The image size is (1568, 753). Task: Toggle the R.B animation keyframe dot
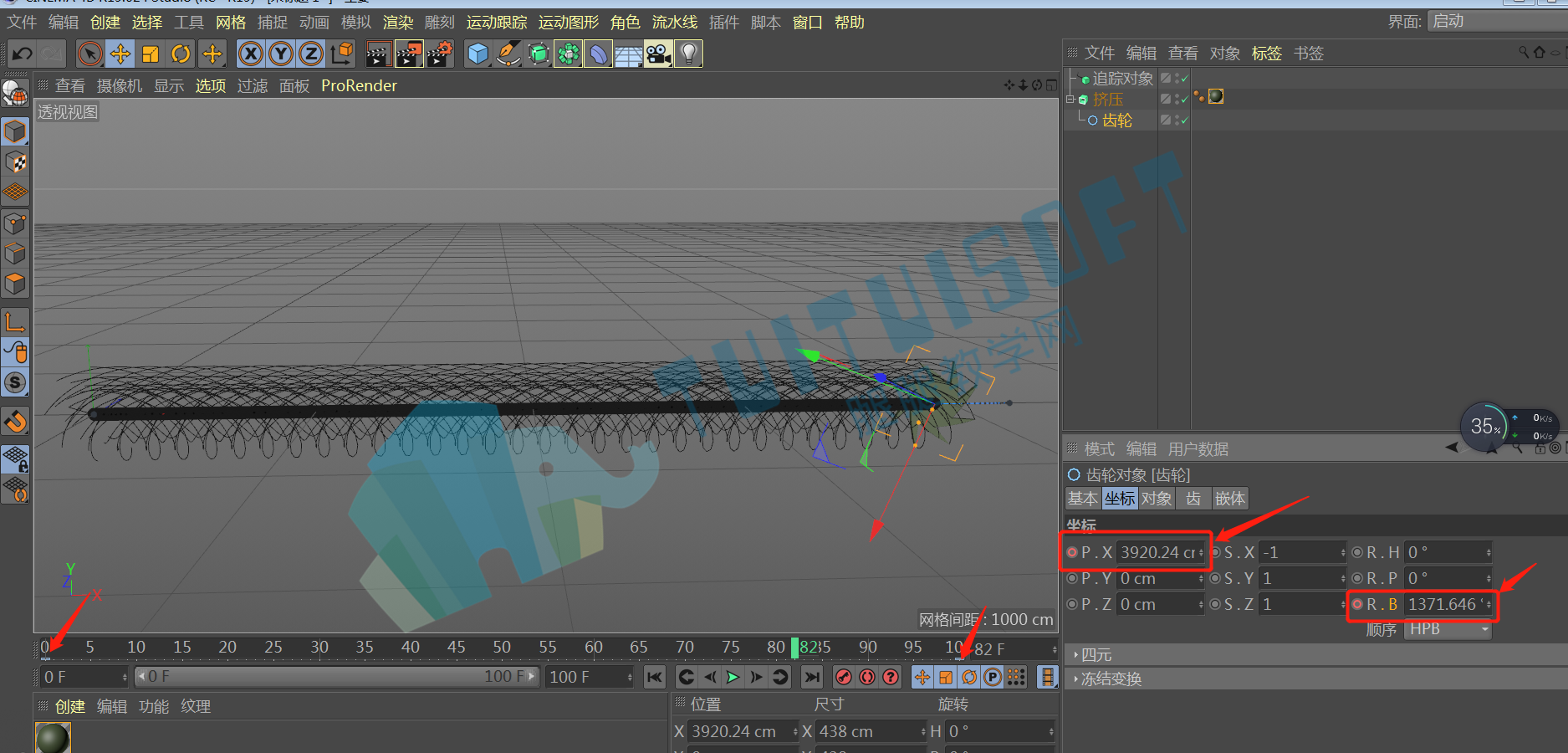[1357, 604]
